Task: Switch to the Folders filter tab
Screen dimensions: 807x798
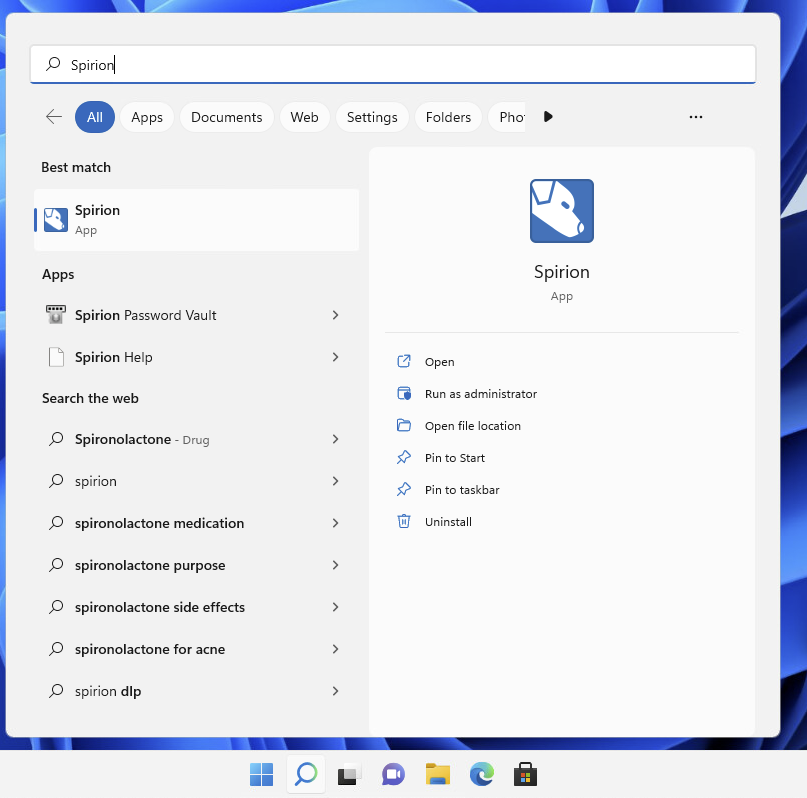Action: tap(448, 117)
